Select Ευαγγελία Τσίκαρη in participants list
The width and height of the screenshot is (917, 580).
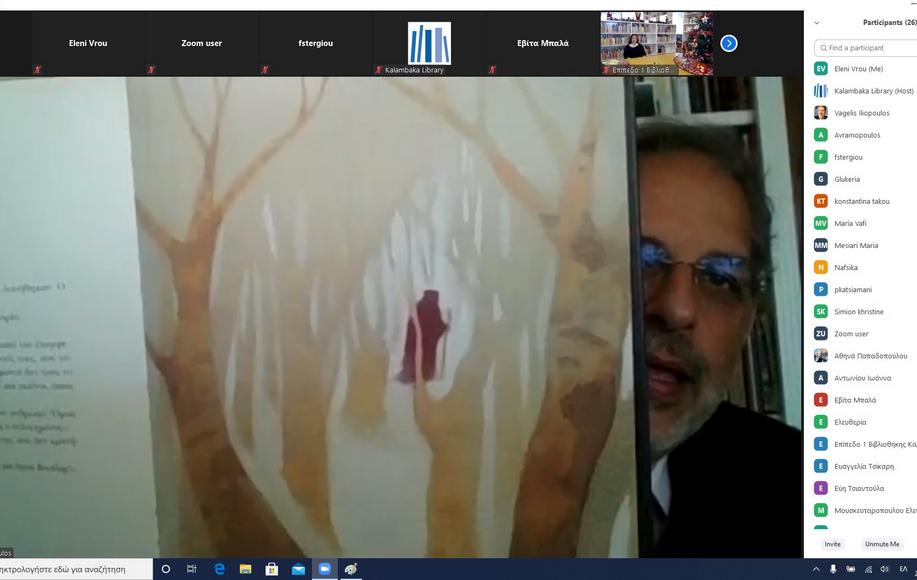865,466
